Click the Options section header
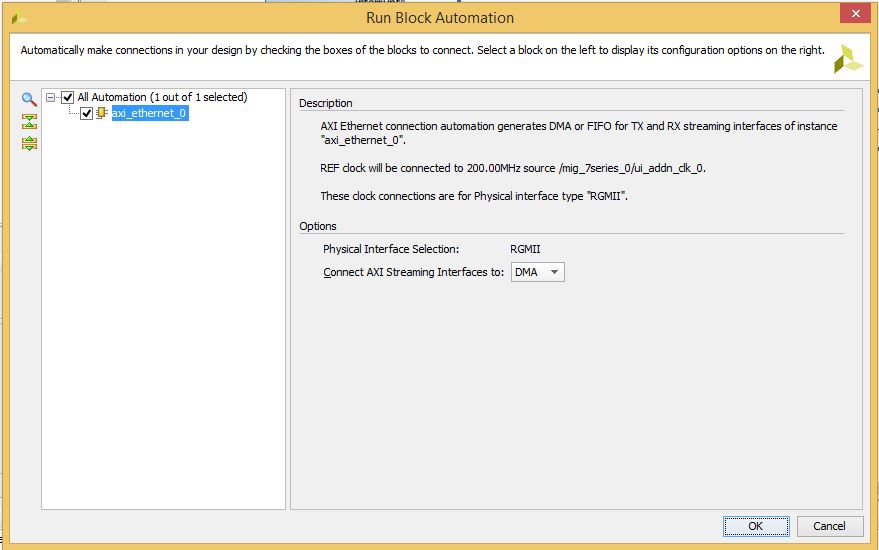The height and width of the screenshot is (550, 879). tap(318, 226)
